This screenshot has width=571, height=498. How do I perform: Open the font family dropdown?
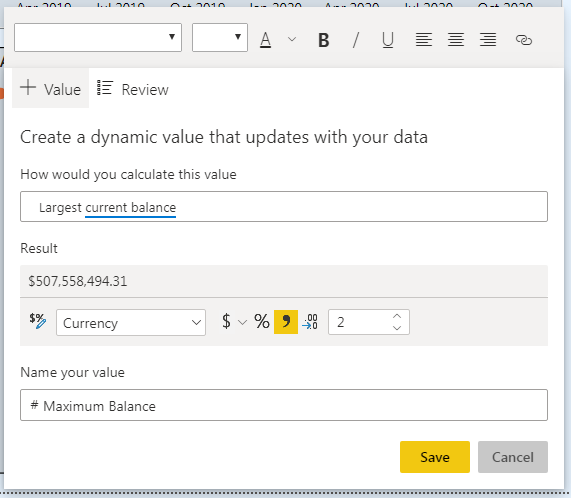pyautogui.click(x=98, y=37)
